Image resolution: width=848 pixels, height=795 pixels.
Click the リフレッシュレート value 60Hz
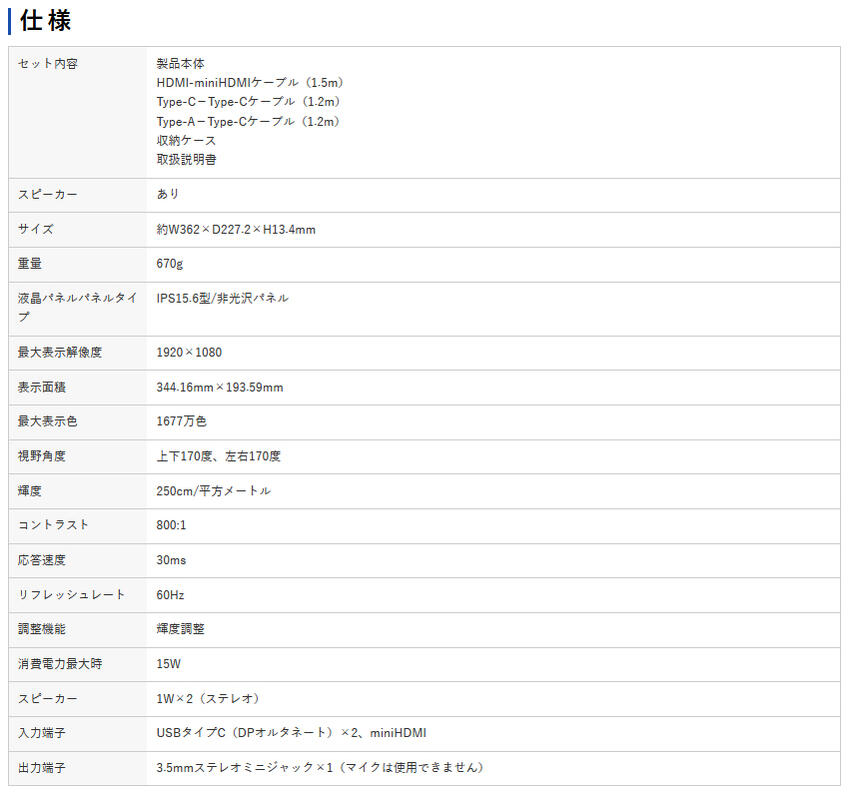[170, 595]
